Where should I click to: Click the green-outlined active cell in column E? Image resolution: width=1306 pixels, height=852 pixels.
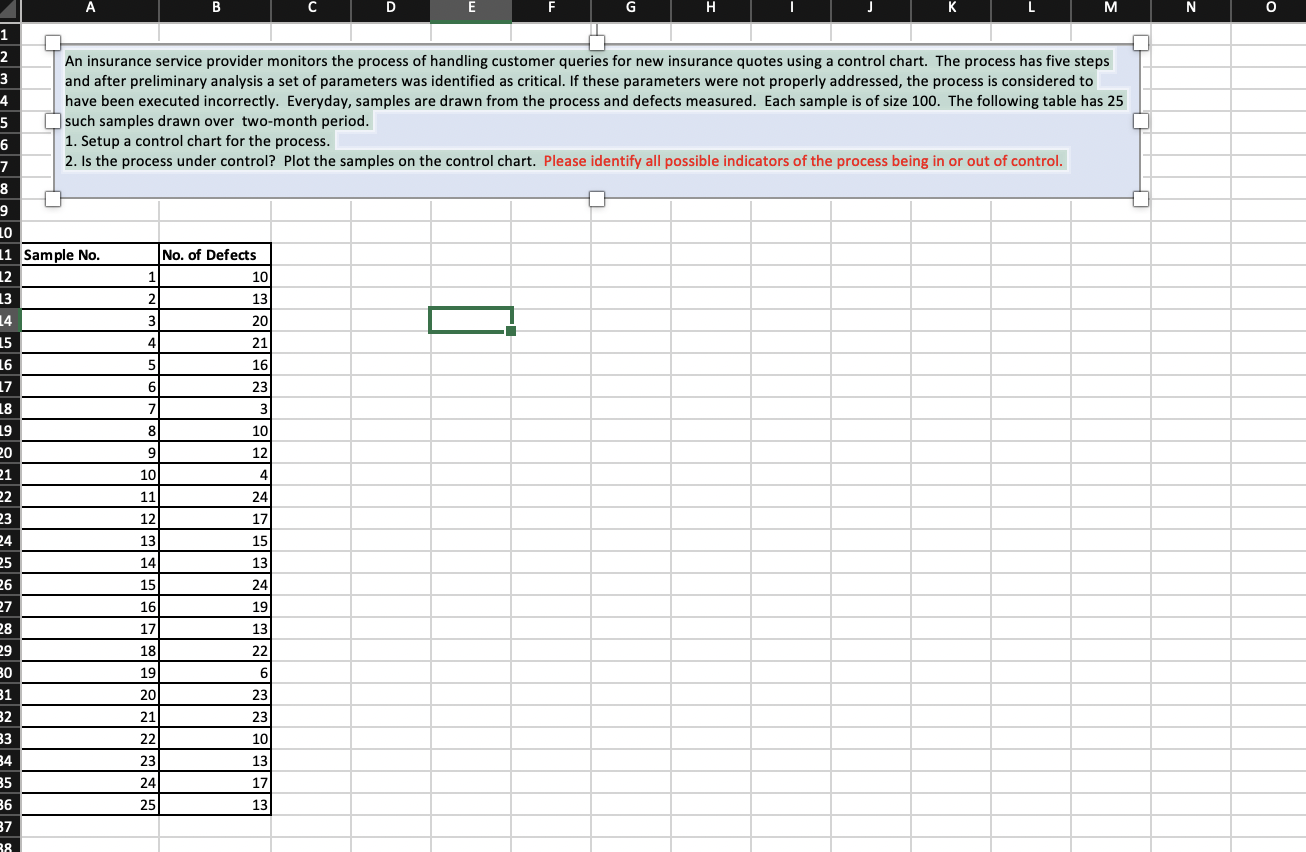(471, 320)
